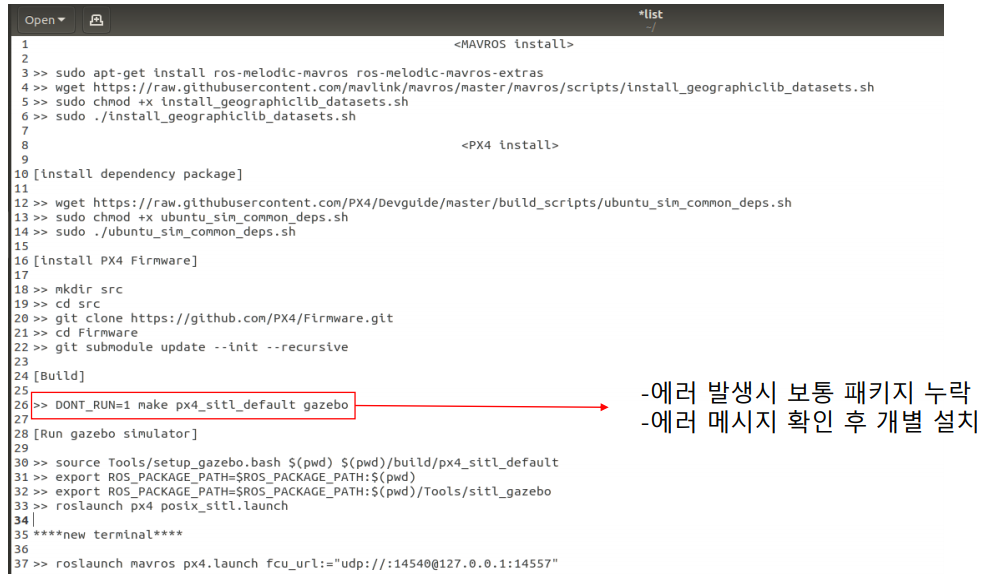Click line number 26 in the gutter
Screen dimensions: 989x578
click(21, 405)
